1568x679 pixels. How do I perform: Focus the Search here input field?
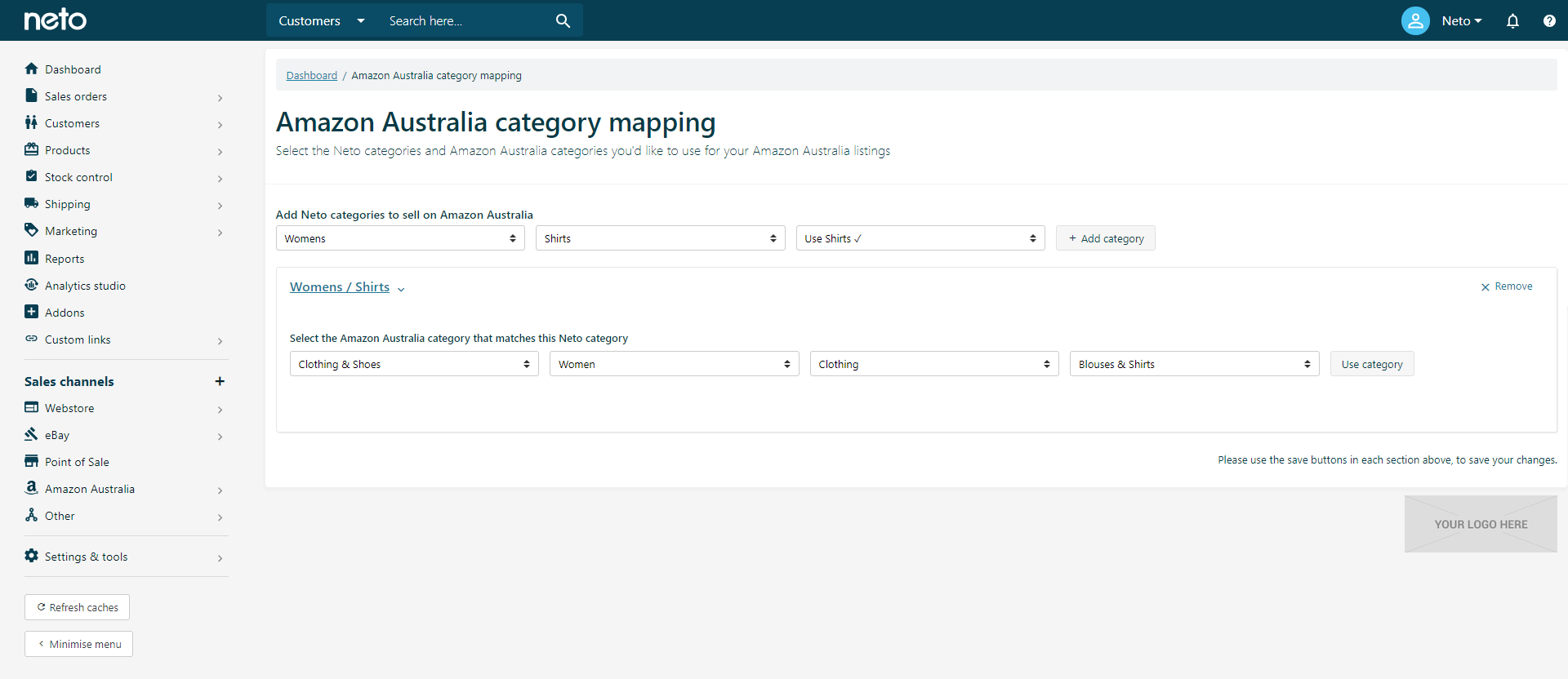click(x=465, y=20)
